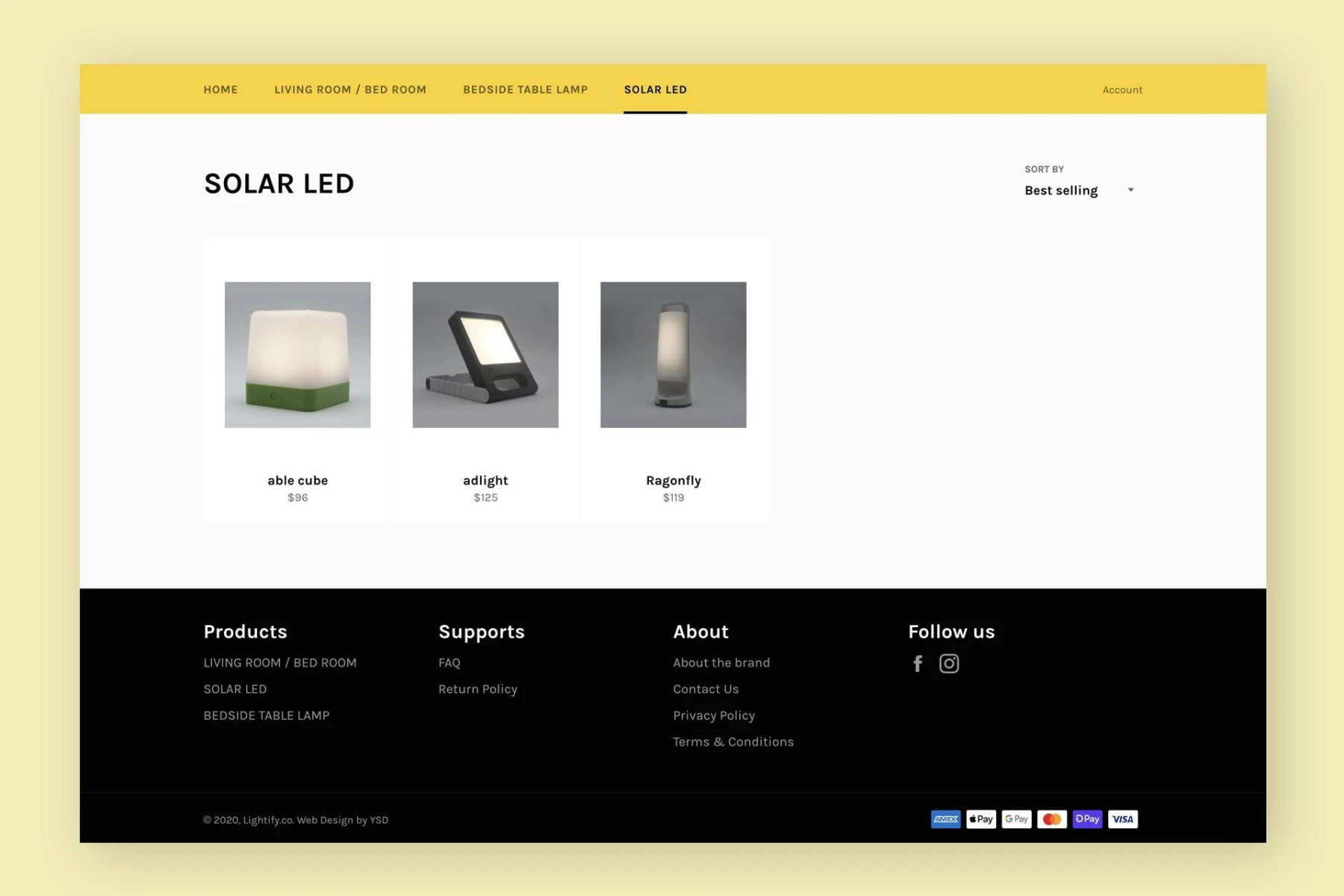
Task: Click the Google Pay payment icon
Action: [1016, 819]
